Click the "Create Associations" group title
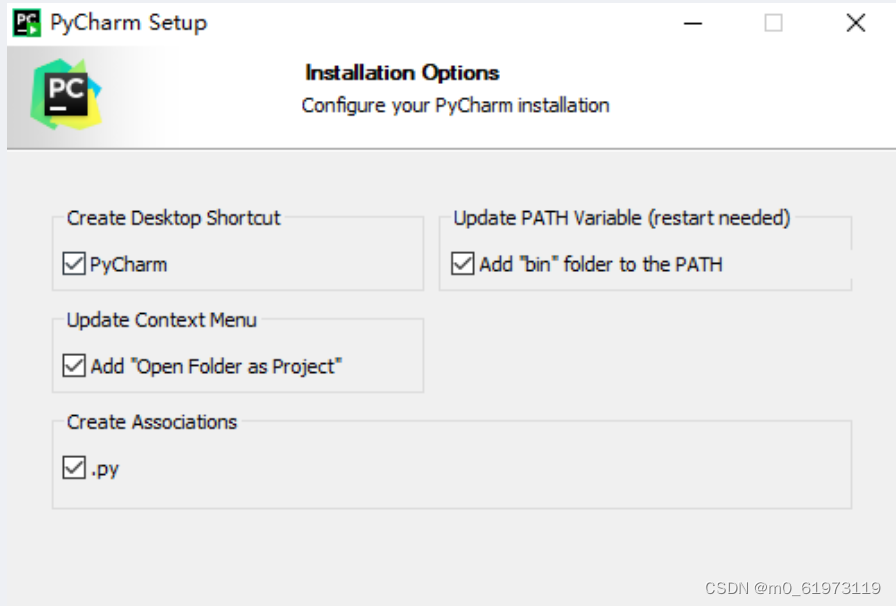The width and height of the screenshot is (896, 606). (x=152, y=422)
